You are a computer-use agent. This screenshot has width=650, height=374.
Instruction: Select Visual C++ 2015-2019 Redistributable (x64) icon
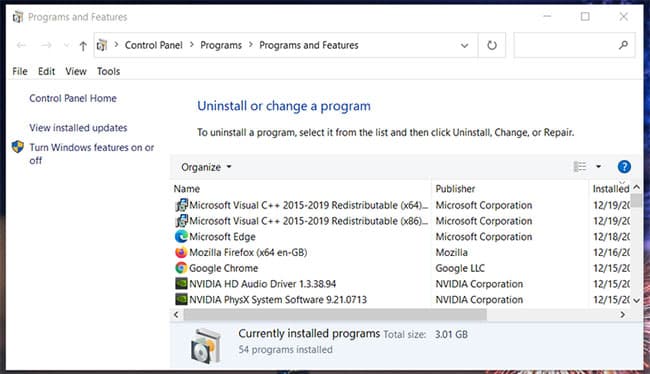181,205
